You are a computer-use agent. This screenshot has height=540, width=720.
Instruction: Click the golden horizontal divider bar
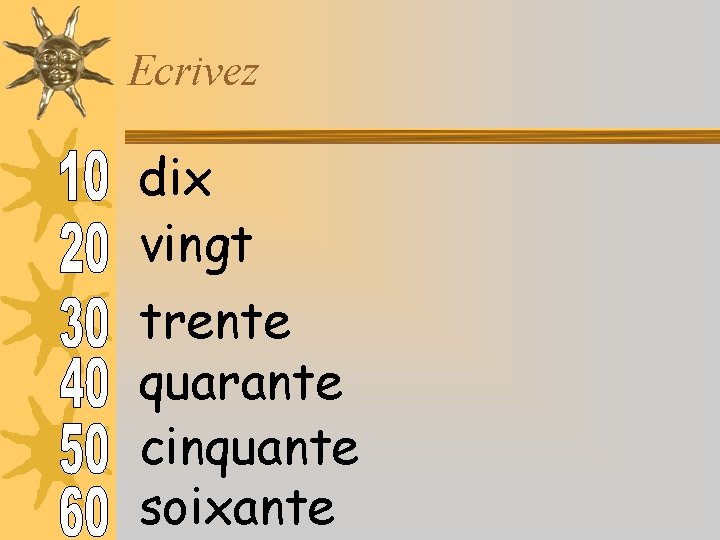point(422,136)
